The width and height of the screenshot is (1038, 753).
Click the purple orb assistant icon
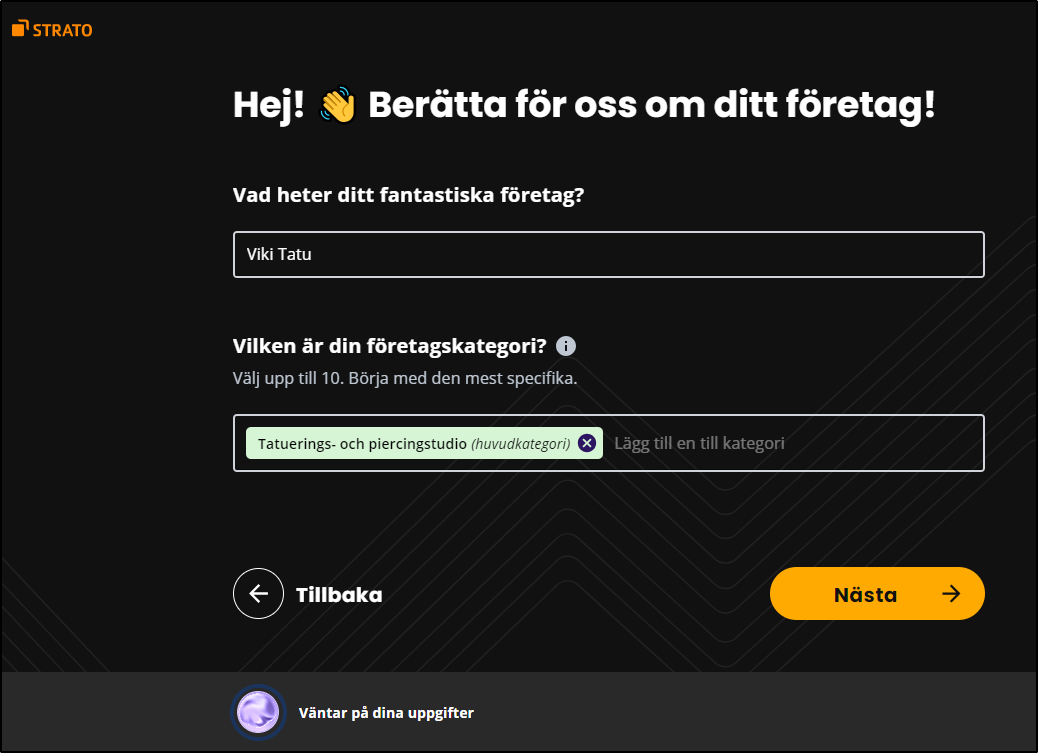tap(258, 712)
